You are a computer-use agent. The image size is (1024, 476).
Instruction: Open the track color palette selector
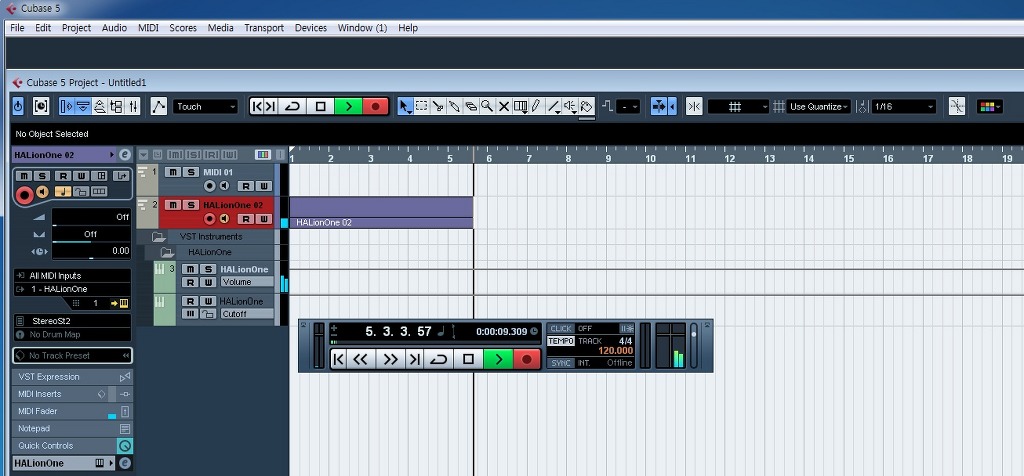click(x=990, y=106)
